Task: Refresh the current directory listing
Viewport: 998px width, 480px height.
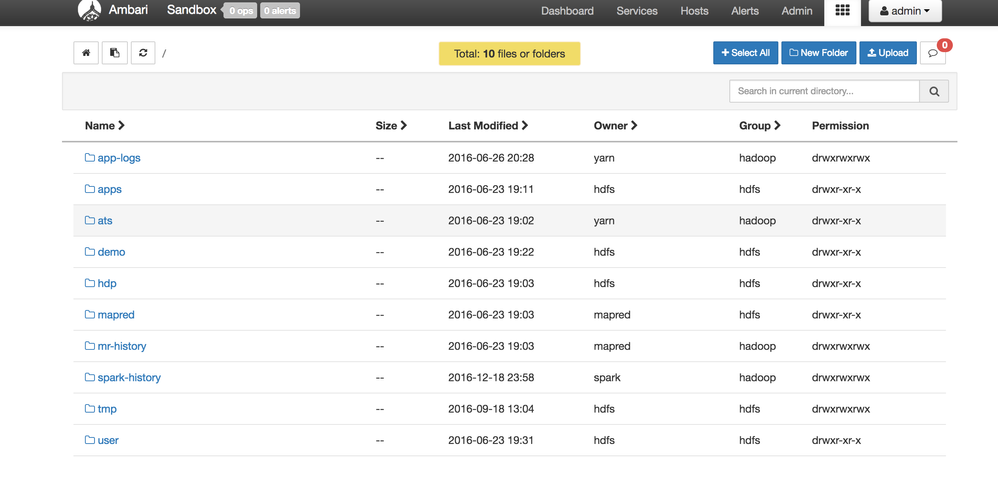Action: click(143, 53)
